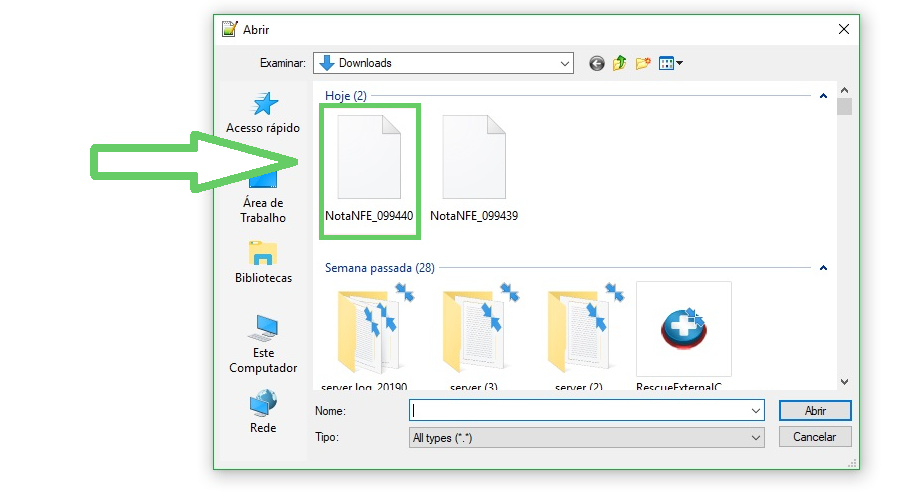898x492 pixels.
Task: Expand the Nome field dropdown arrow
Action: [756, 410]
